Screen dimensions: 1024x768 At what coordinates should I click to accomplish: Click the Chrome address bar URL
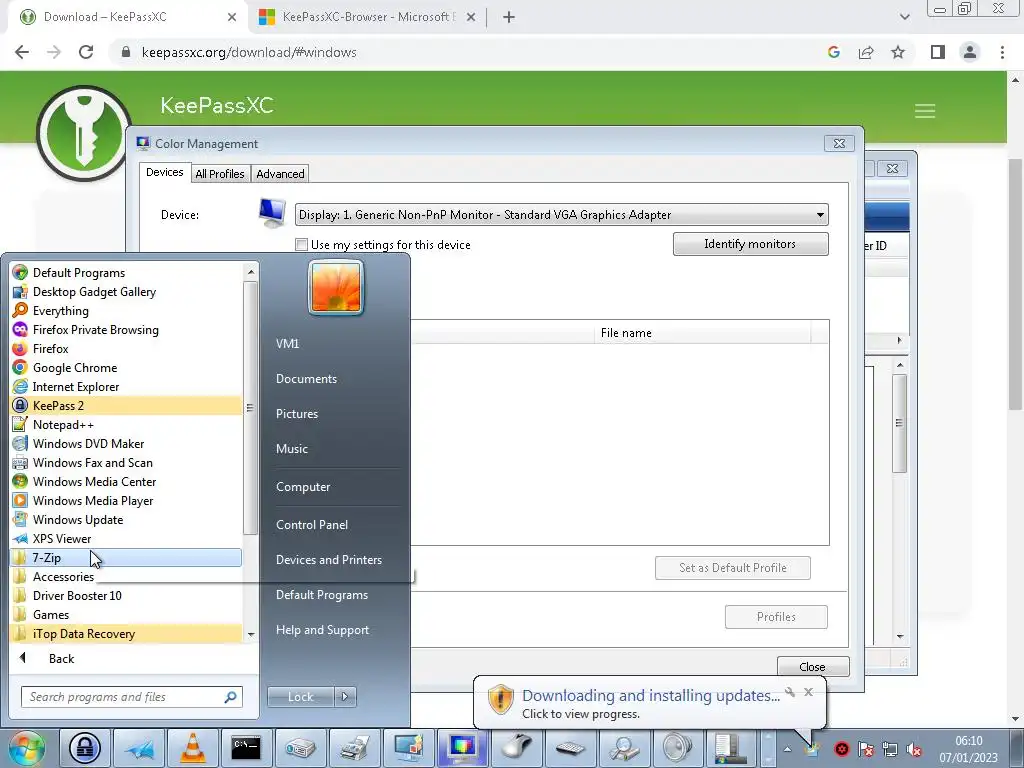pos(249,52)
